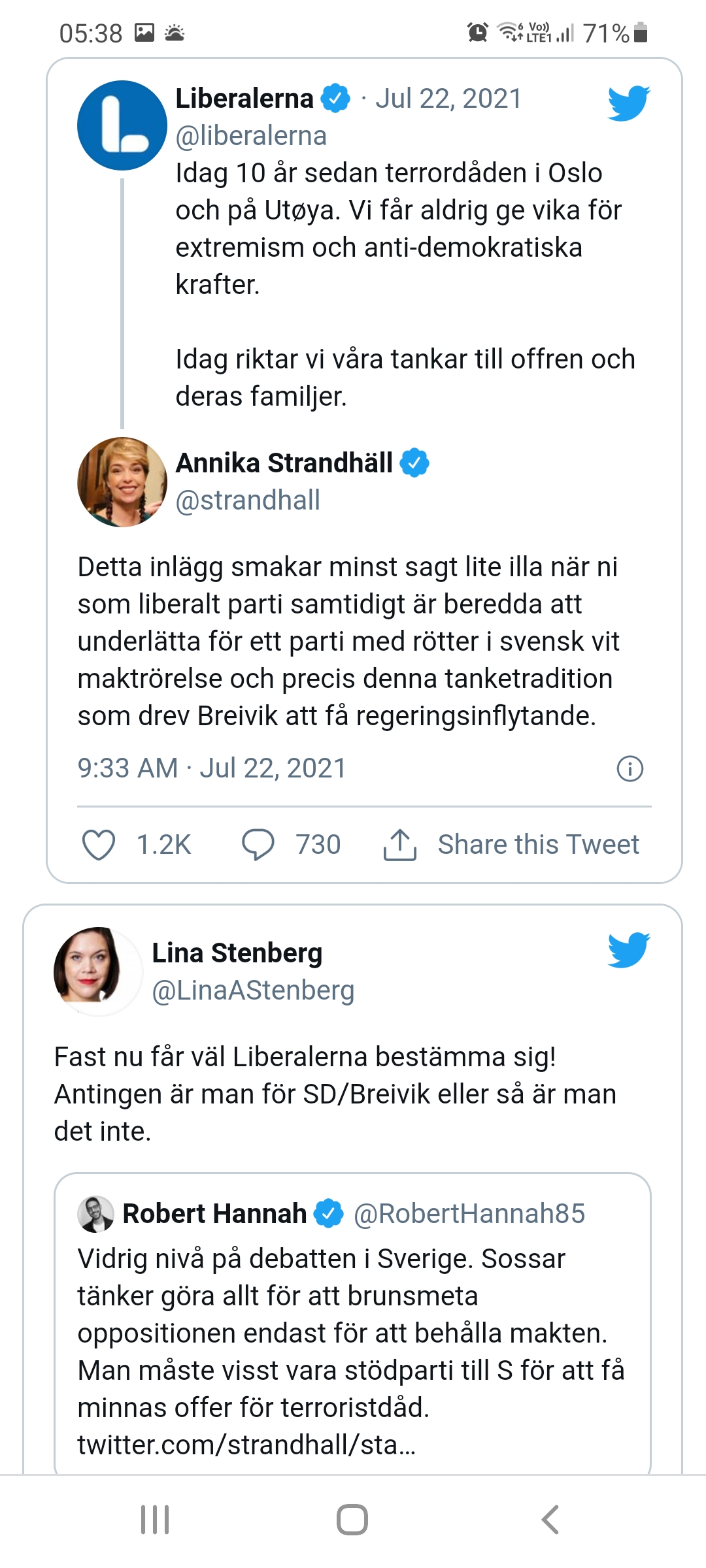Open the 9:33 AM · Jul 22, 2021 timestamp

coord(212,768)
